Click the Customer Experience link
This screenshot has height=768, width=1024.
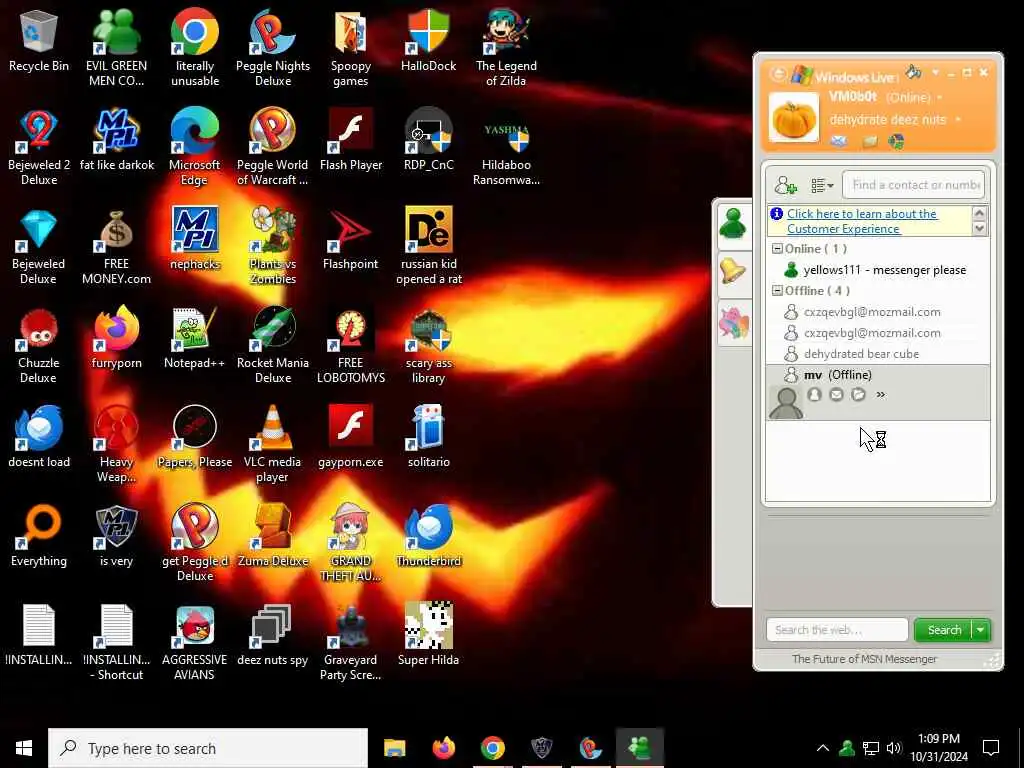[x=861, y=221]
